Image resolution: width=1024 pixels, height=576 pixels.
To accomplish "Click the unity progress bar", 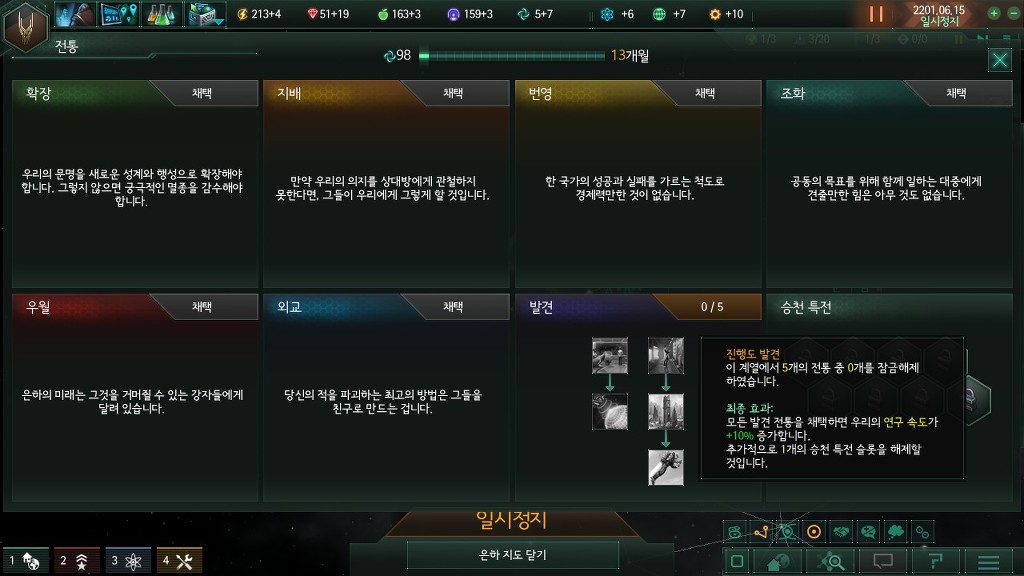I will pyautogui.click(x=511, y=56).
